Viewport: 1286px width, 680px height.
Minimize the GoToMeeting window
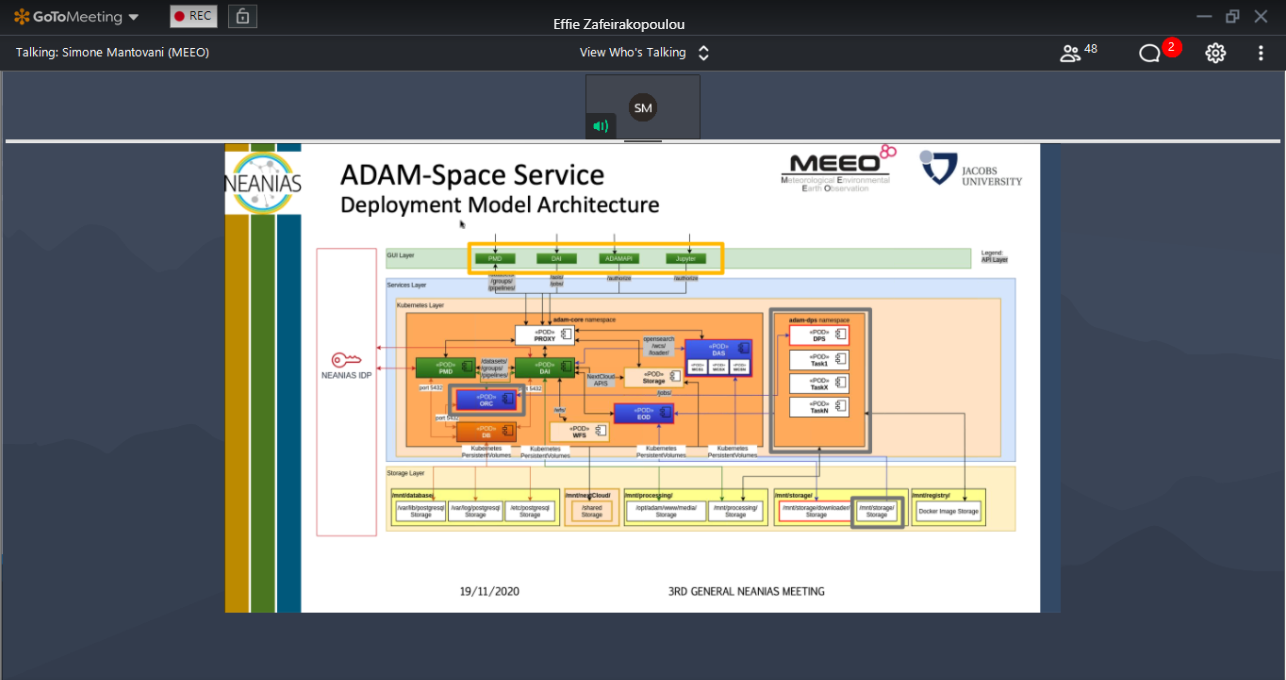coord(1205,16)
